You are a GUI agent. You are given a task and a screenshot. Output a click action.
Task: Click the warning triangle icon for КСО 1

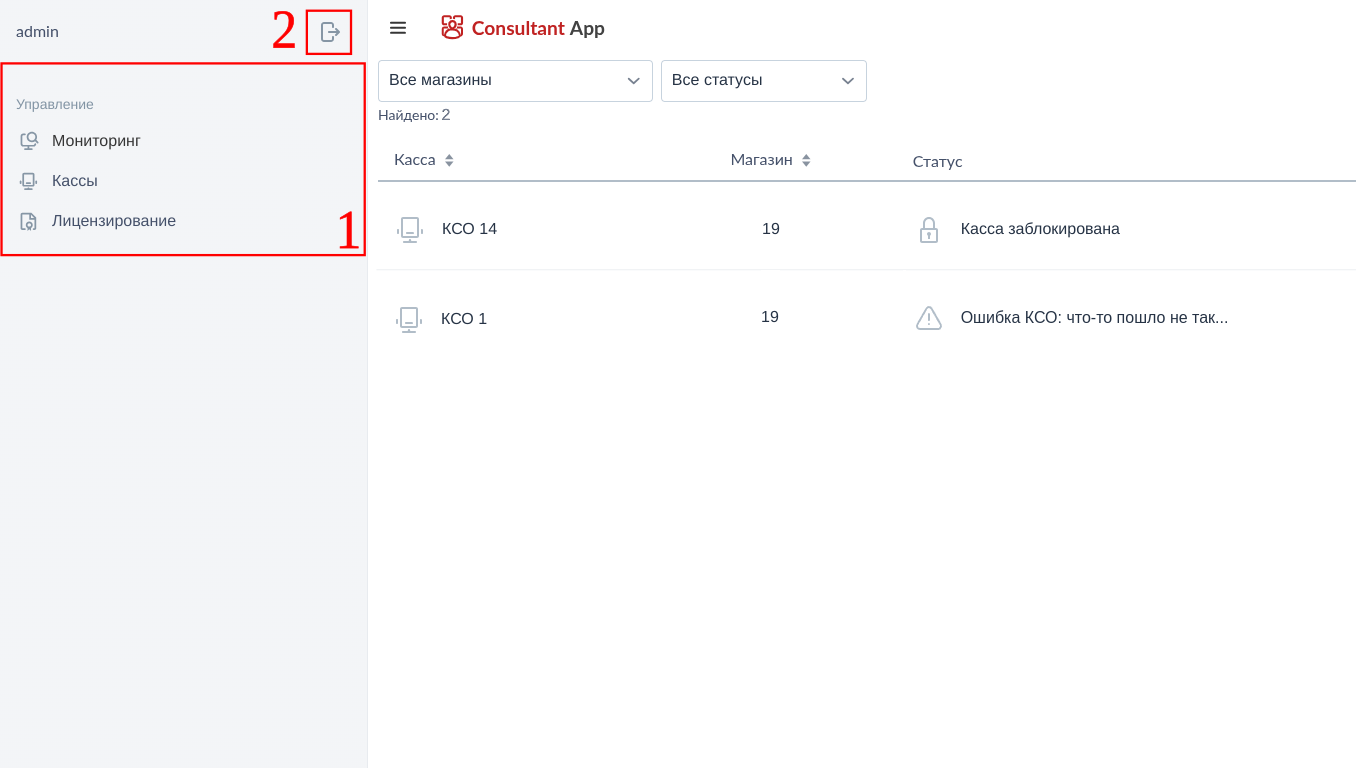click(929, 318)
